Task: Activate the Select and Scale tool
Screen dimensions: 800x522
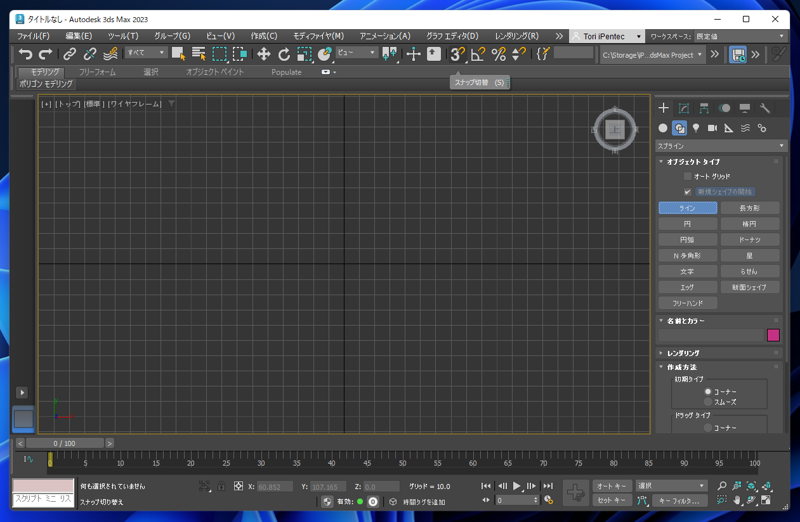Action: coord(304,54)
